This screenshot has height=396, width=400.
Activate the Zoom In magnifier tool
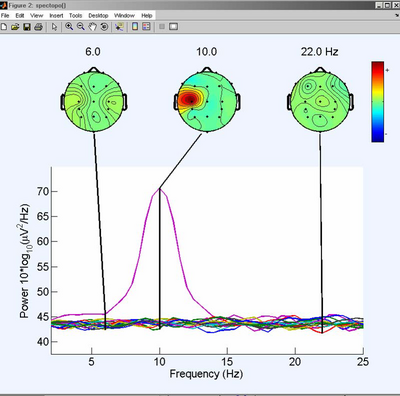[69, 27]
